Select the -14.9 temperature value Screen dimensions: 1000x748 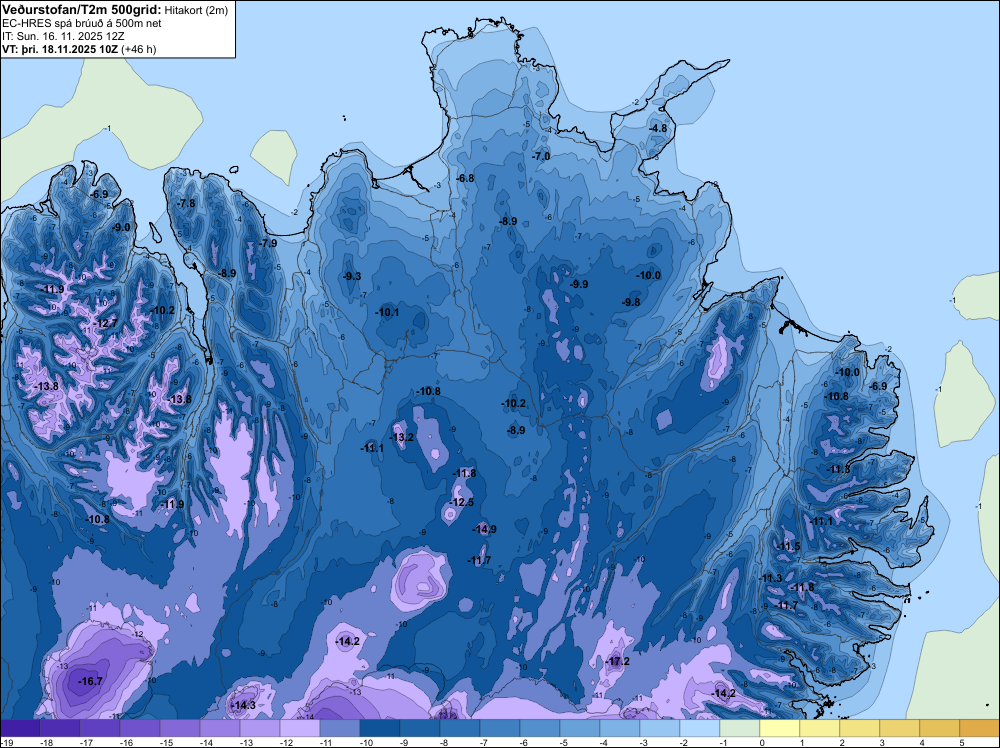484,529
